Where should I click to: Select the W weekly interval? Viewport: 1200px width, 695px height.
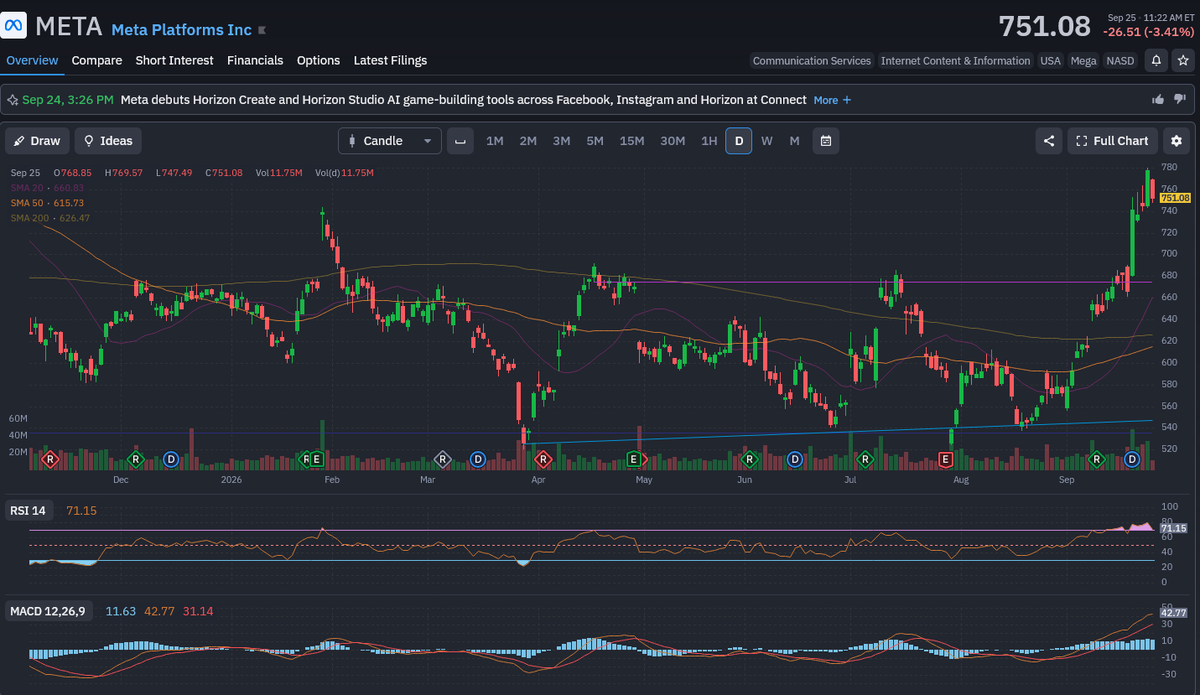[767, 141]
